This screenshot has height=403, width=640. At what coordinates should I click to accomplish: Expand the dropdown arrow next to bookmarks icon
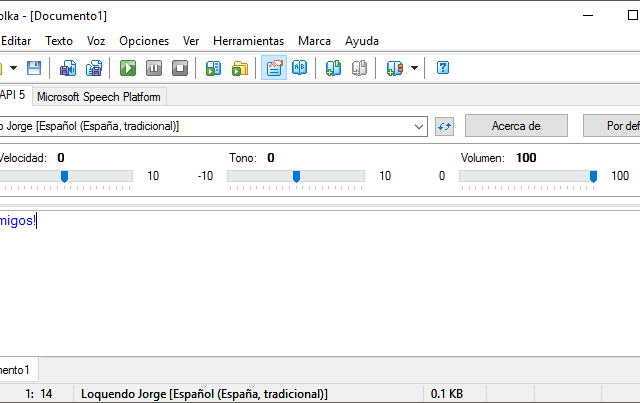coord(414,68)
